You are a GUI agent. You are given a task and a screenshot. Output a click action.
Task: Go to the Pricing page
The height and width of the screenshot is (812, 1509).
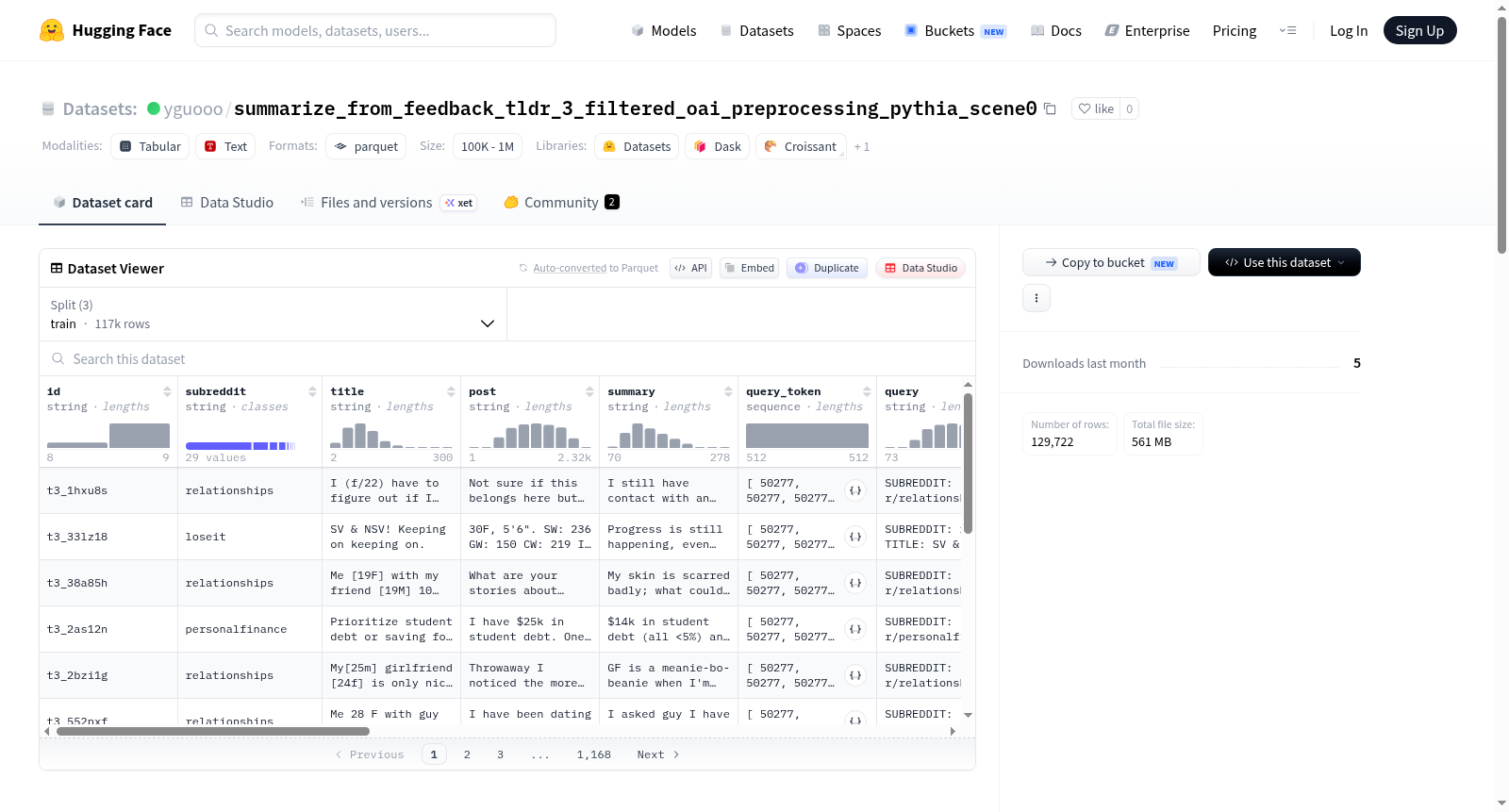point(1235,31)
